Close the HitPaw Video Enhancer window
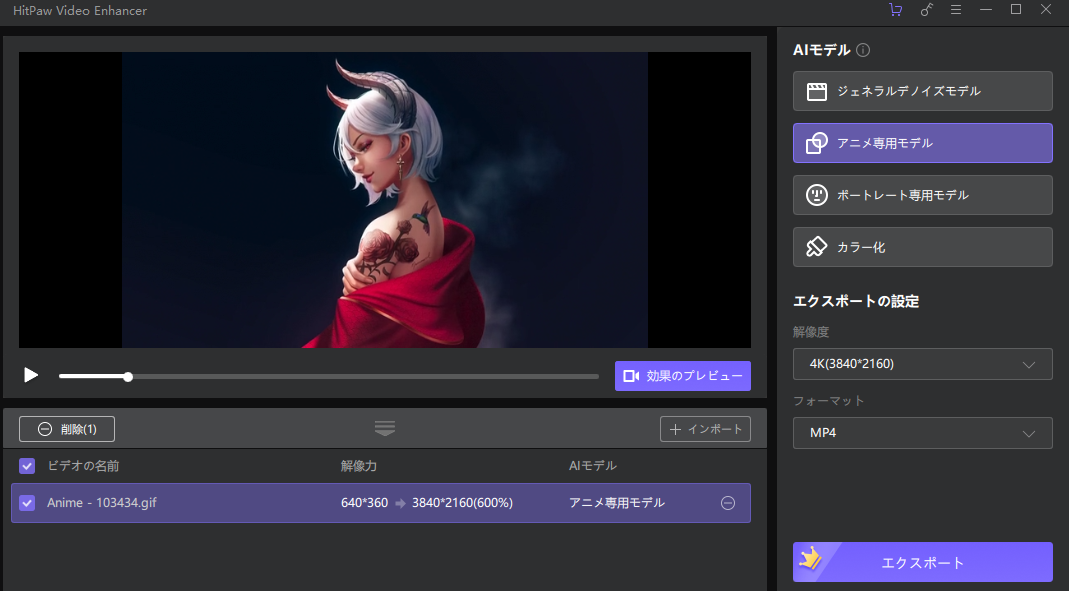 click(x=1046, y=9)
